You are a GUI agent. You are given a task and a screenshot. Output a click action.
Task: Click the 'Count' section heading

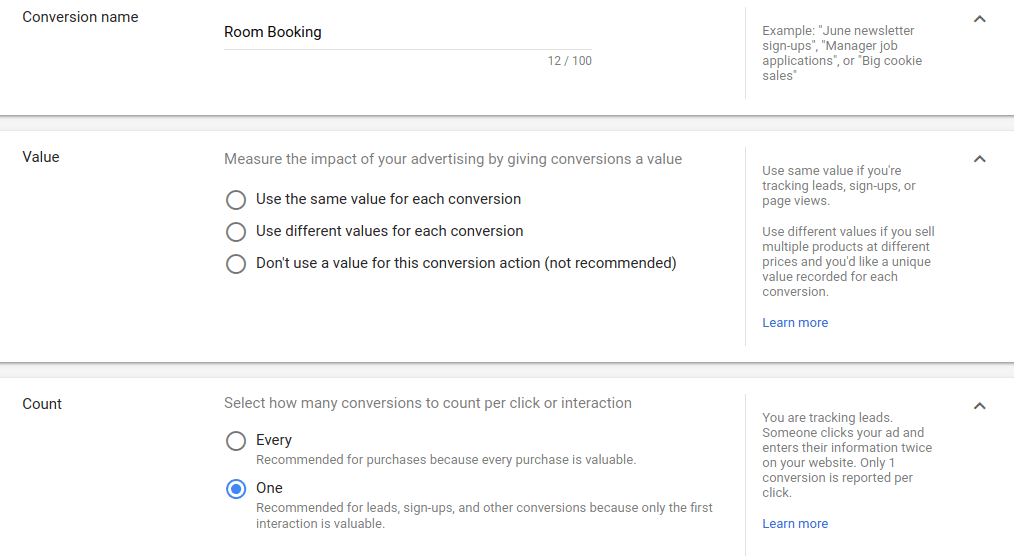coord(42,404)
